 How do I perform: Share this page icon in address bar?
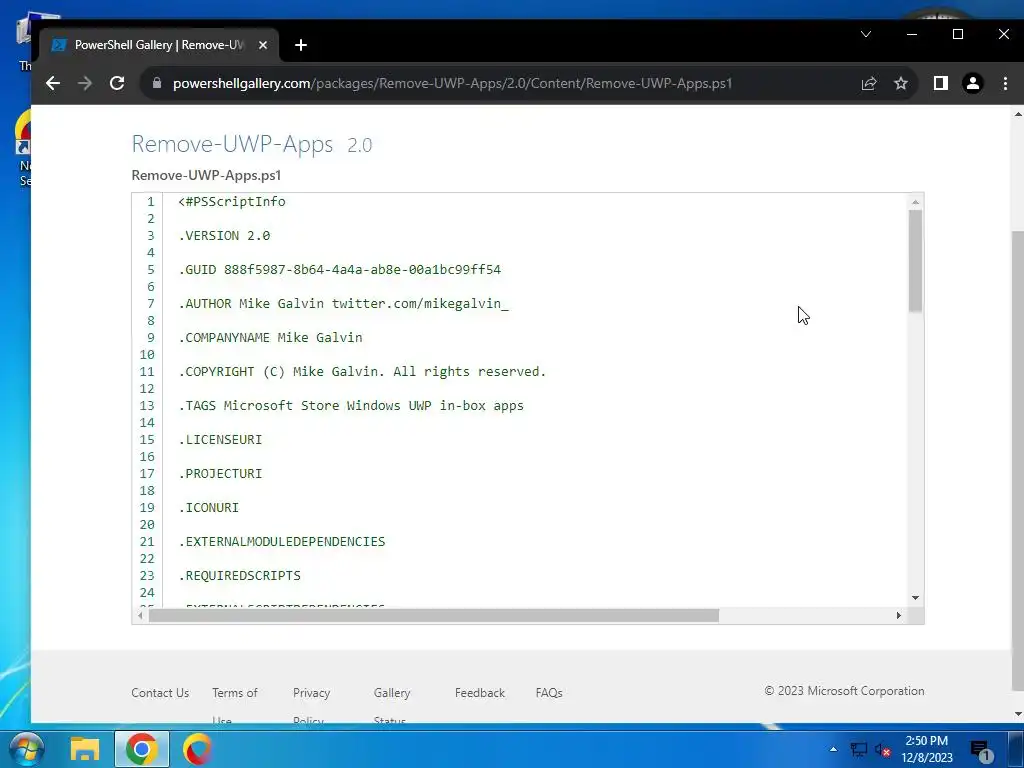(869, 84)
